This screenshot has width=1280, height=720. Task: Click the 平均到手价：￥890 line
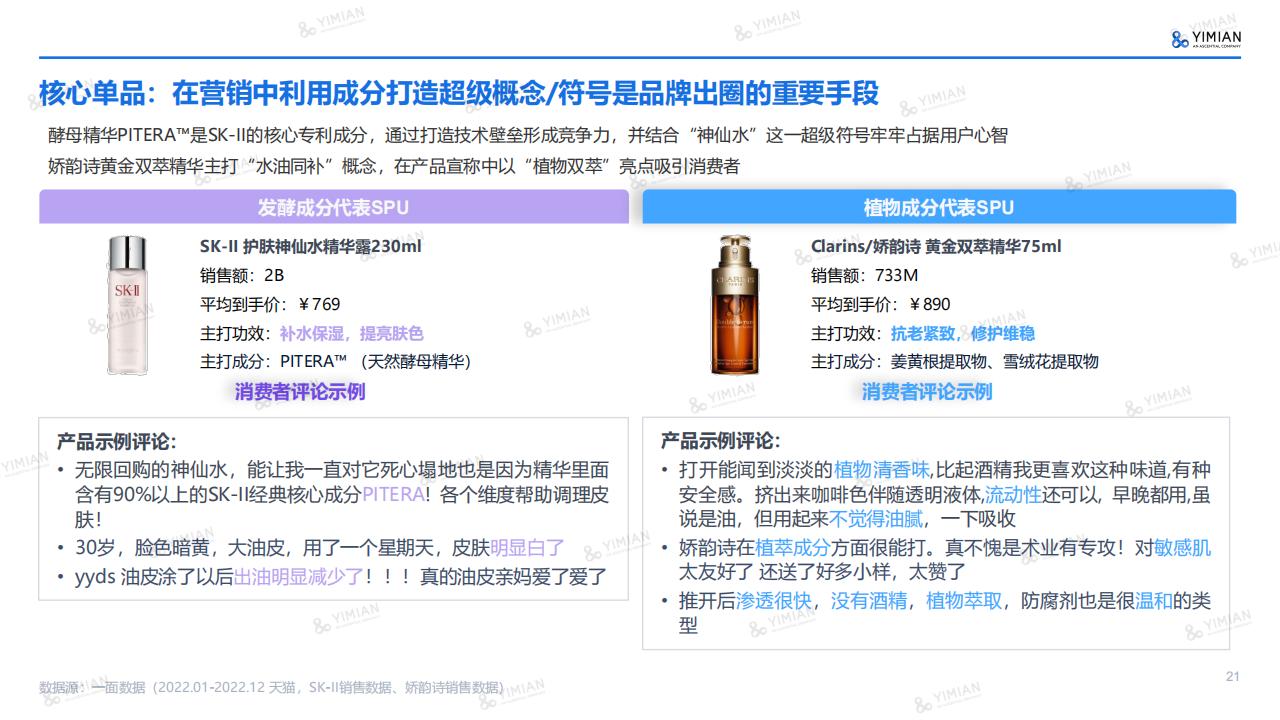point(881,304)
